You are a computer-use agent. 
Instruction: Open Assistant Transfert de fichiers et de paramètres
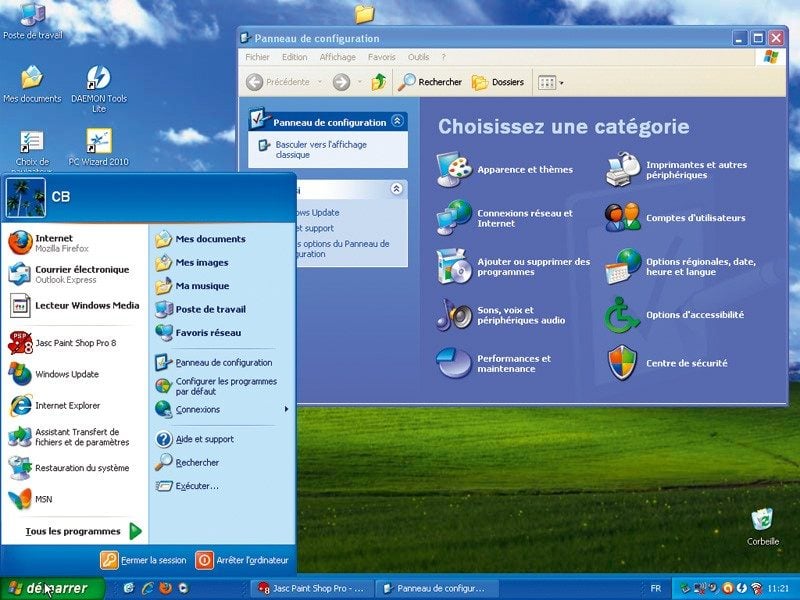point(74,437)
